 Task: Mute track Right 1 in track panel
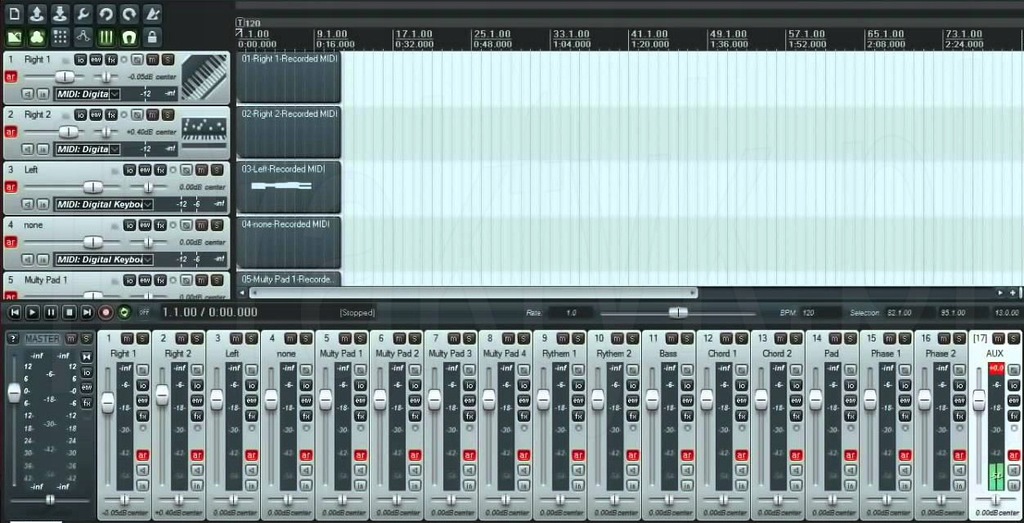pyautogui.click(x=152, y=59)
